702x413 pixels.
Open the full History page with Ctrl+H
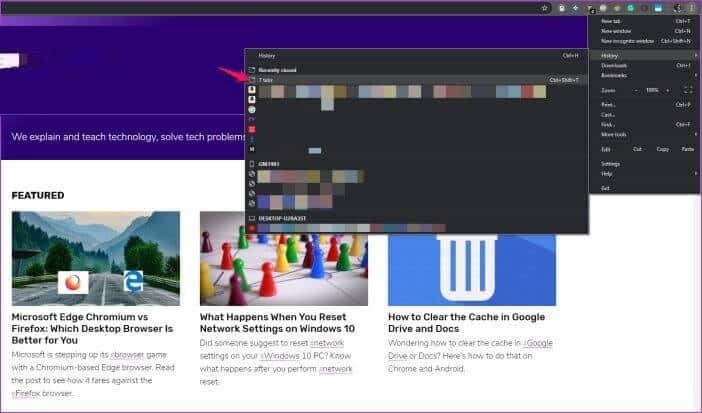pyautogui.click(x=416, y=56)
